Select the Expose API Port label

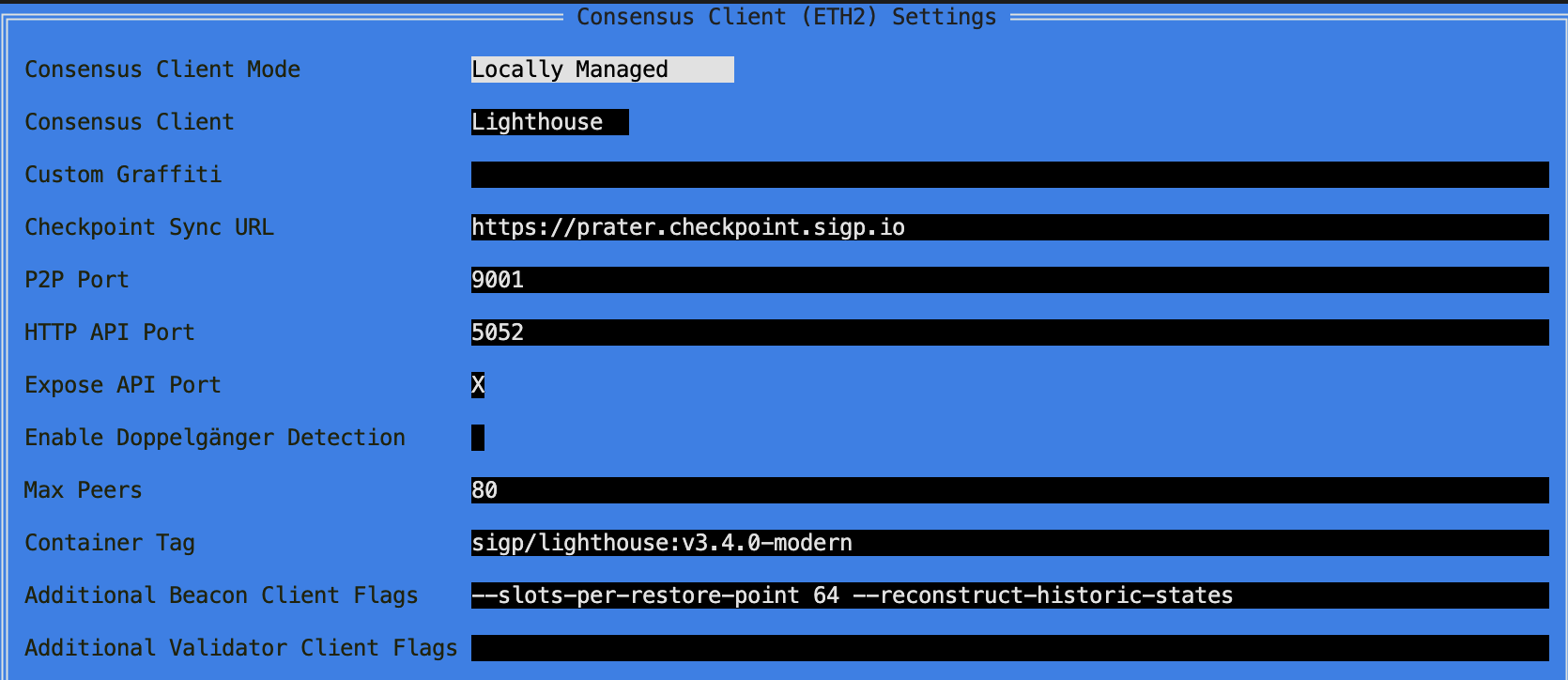pos(123,385)
